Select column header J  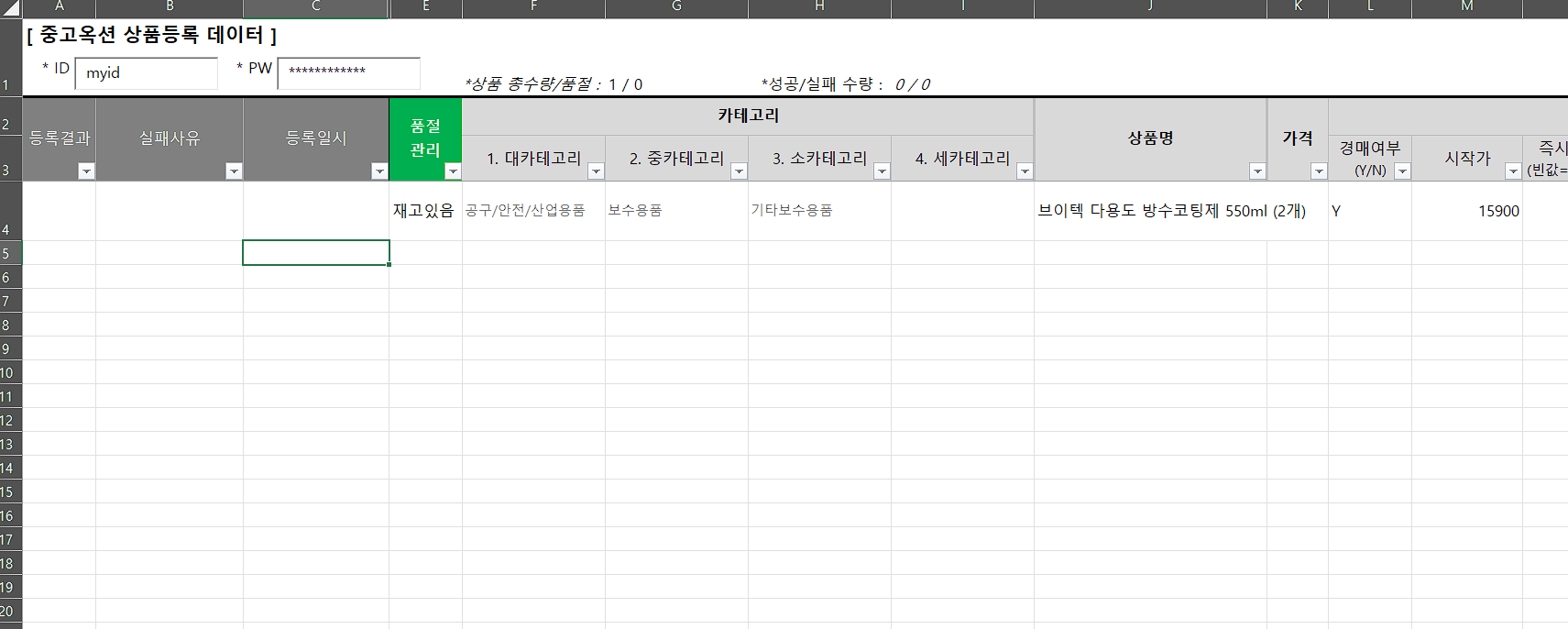tap(1150, 7)
